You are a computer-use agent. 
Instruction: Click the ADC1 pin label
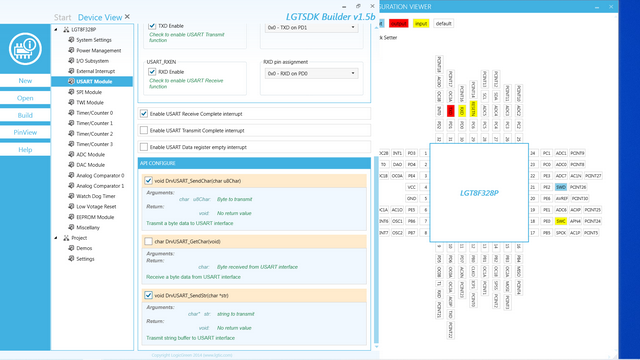(561, 153)
